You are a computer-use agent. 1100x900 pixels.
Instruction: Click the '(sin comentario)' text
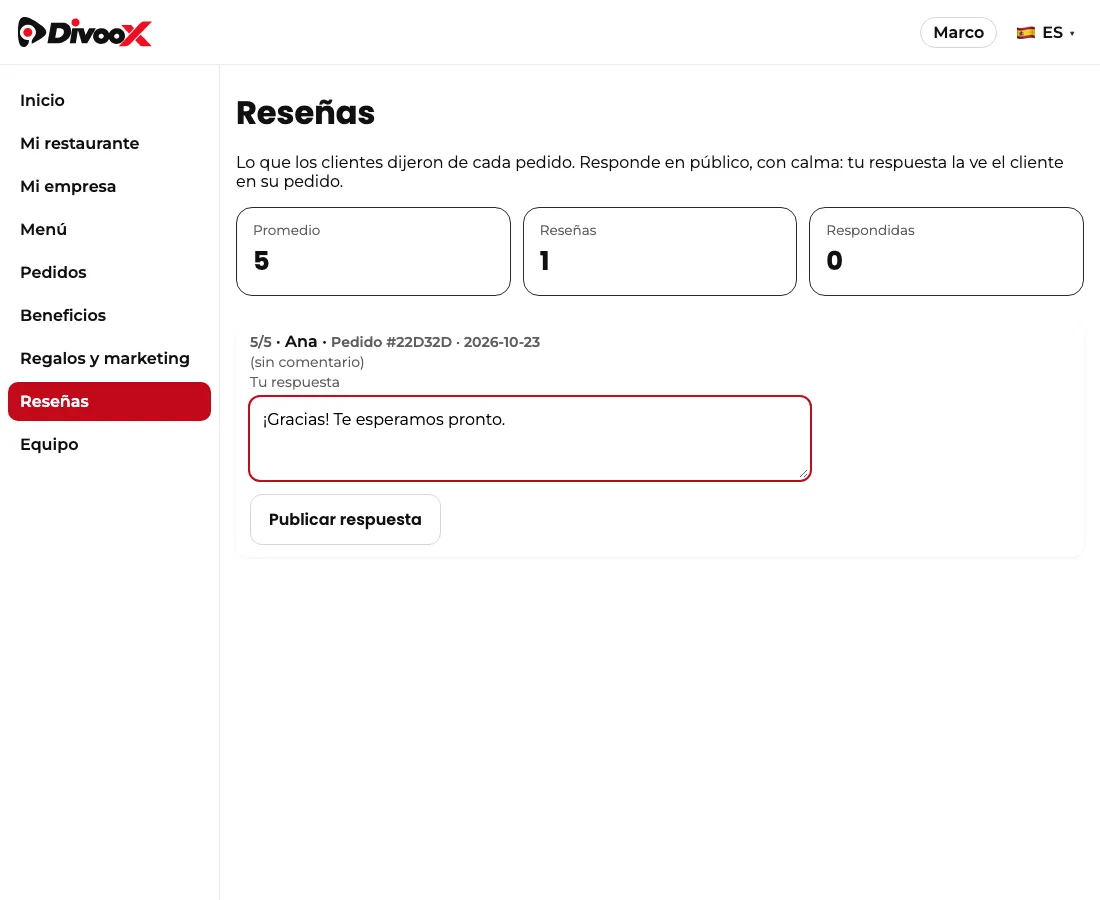click(x=307, y=362)
